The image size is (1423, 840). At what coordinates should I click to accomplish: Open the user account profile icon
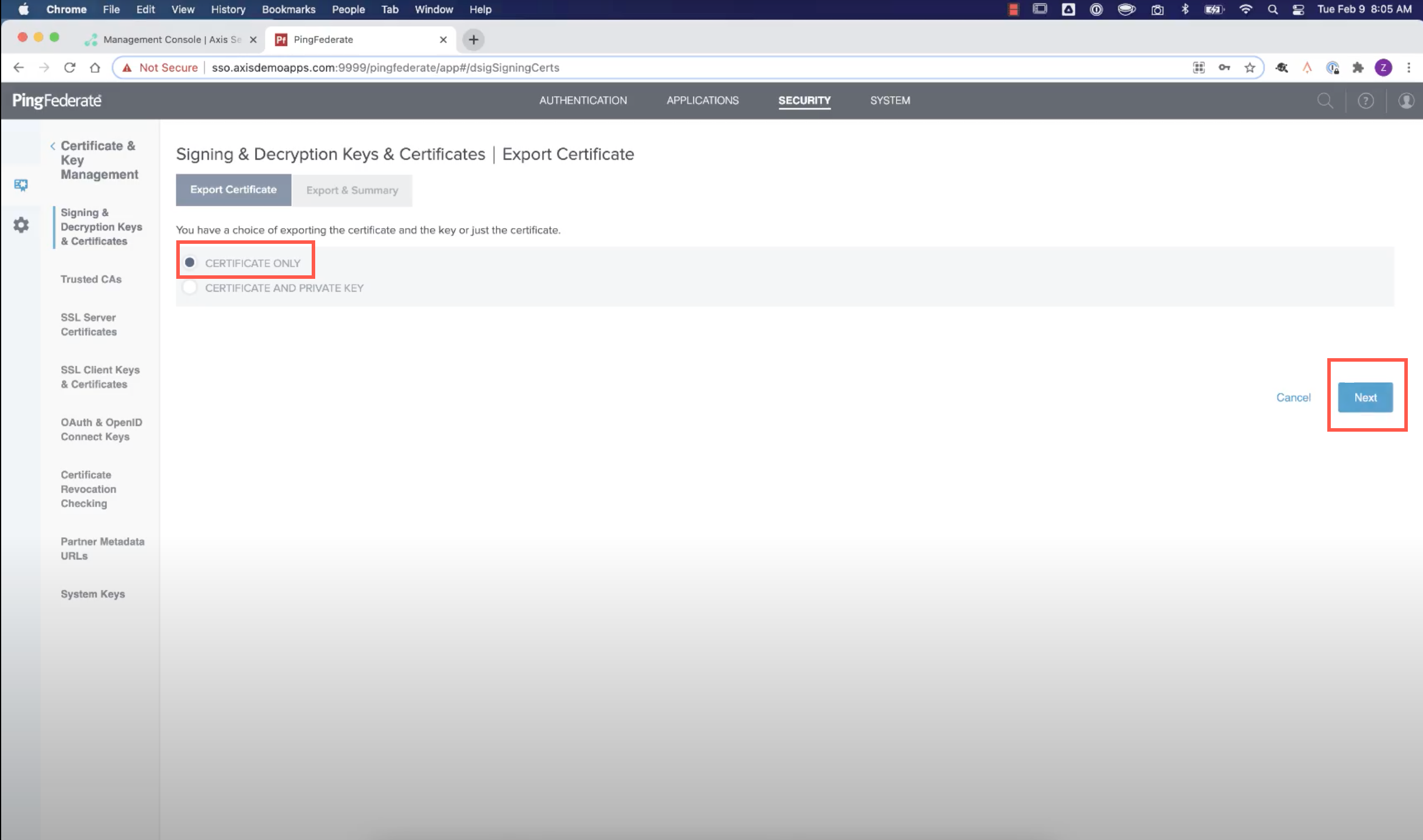tap(1406, 101)
